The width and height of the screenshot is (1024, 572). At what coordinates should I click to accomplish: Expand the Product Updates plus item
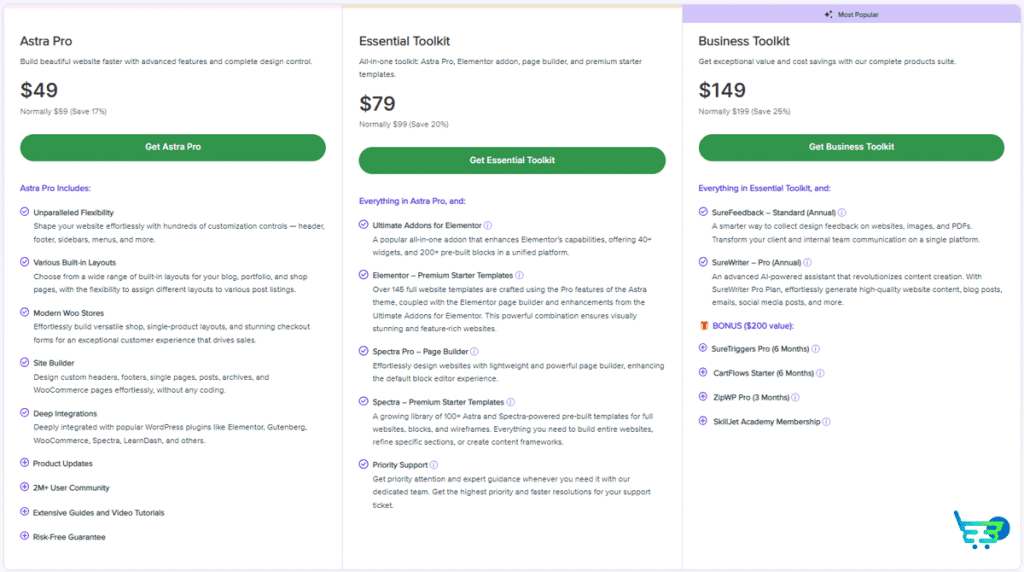point(24,463)
